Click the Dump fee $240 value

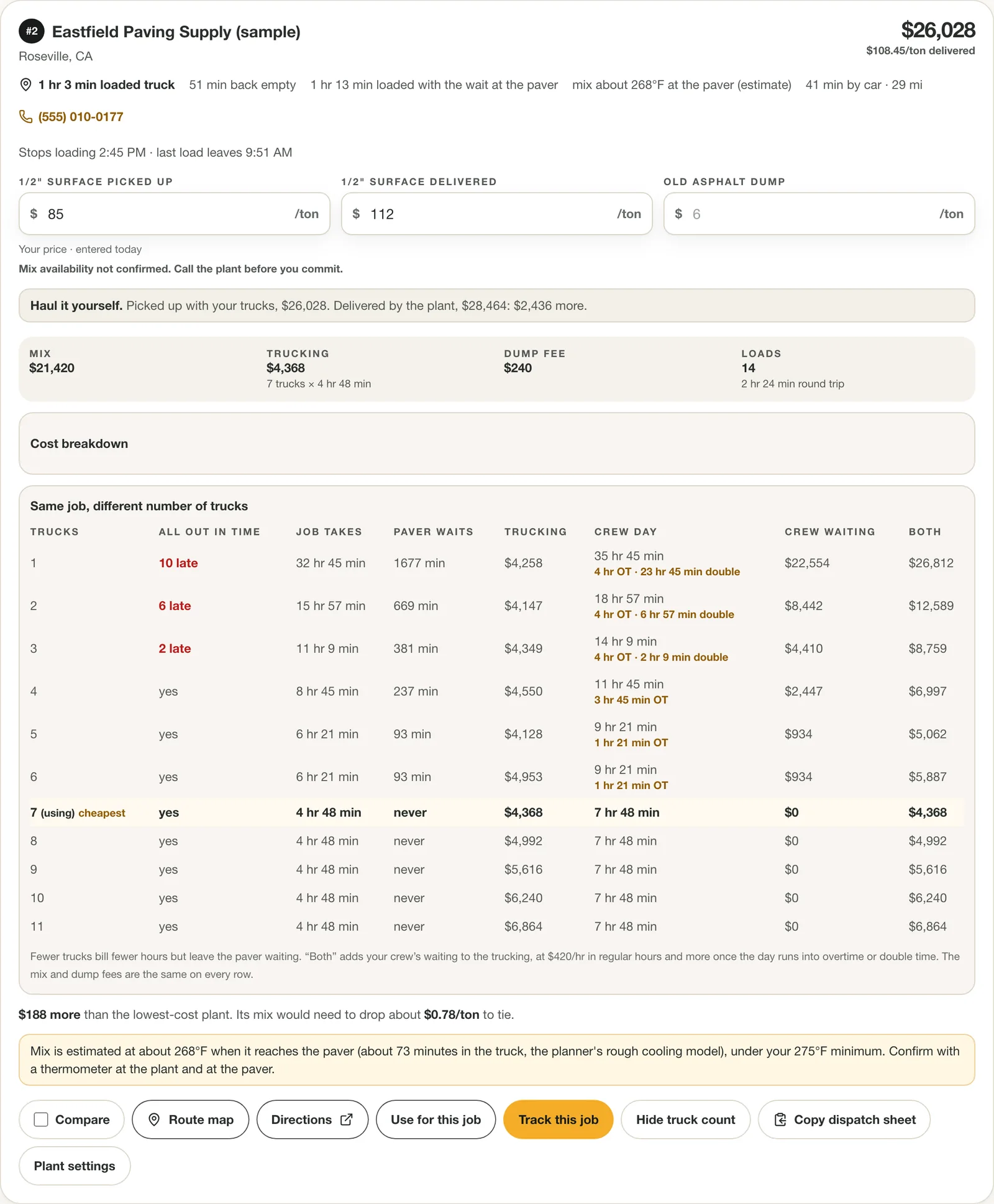click(x=518, y=368)
